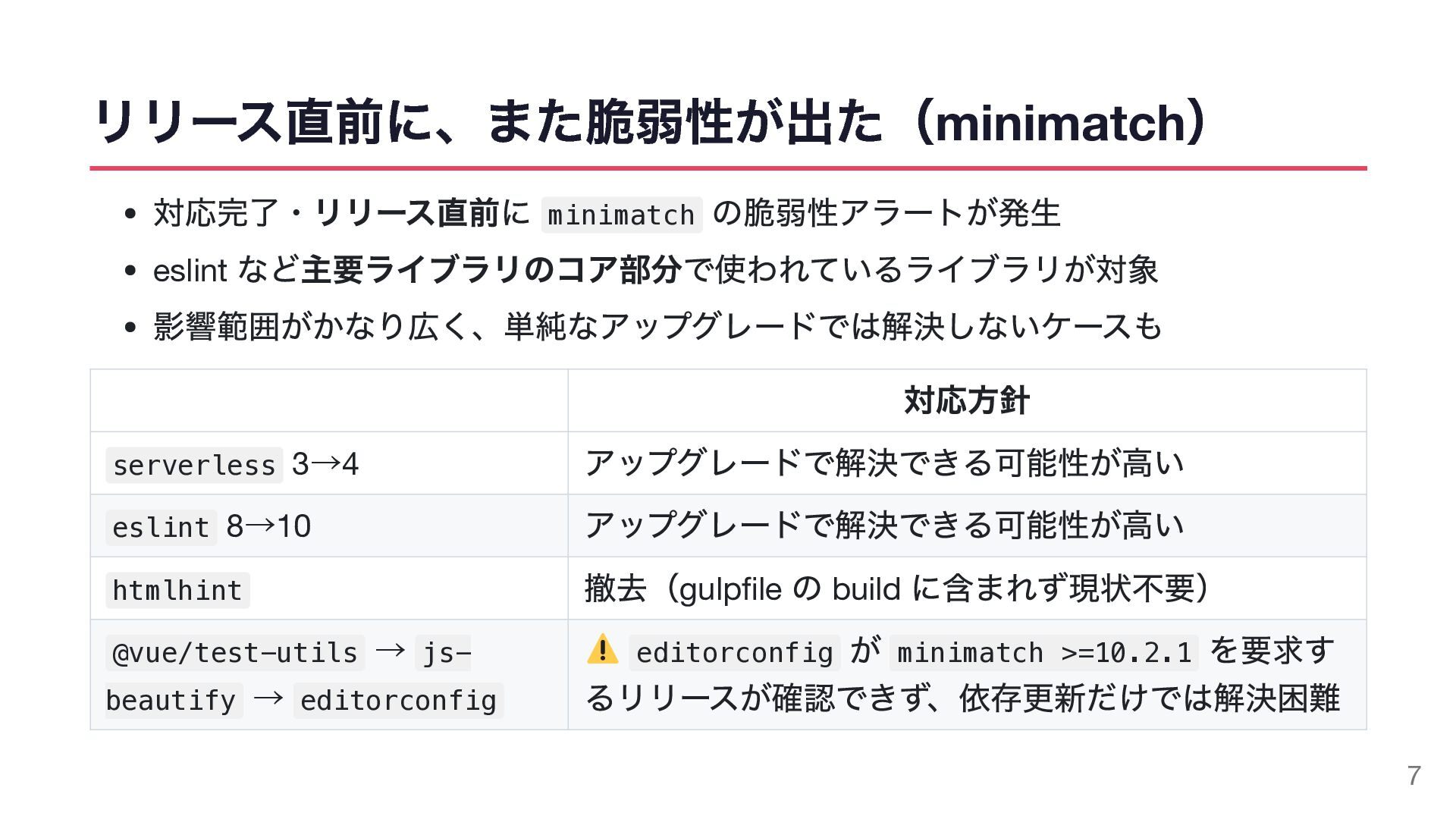Click the minimatch >=10.2.1 code tag
The width and height of the screenshot is (1456, 819).
pyautogui.click(x=1044, y=652)
